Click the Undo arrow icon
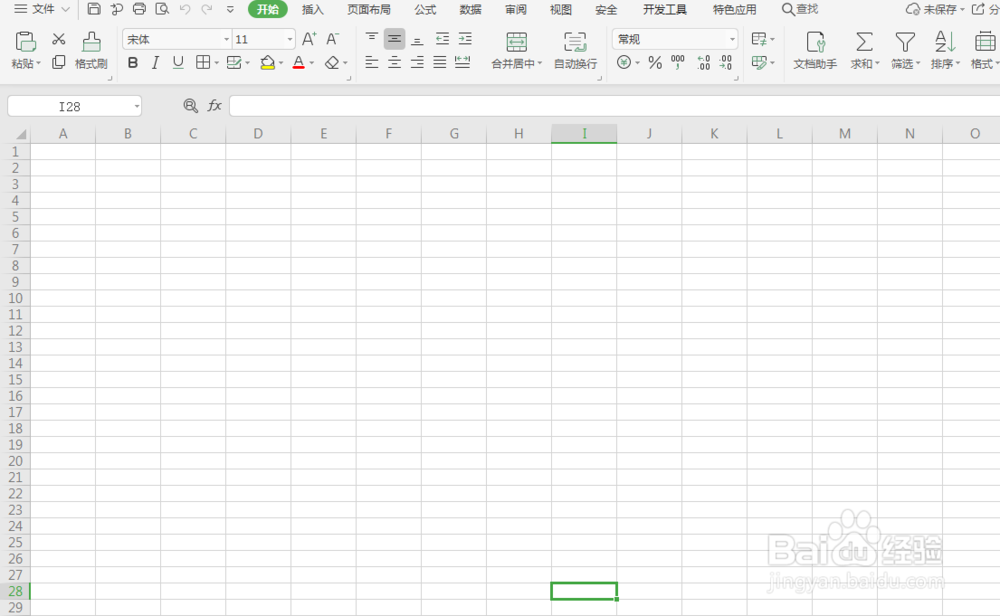Viewport: 1000px width, 616px height. pos(185,9)
